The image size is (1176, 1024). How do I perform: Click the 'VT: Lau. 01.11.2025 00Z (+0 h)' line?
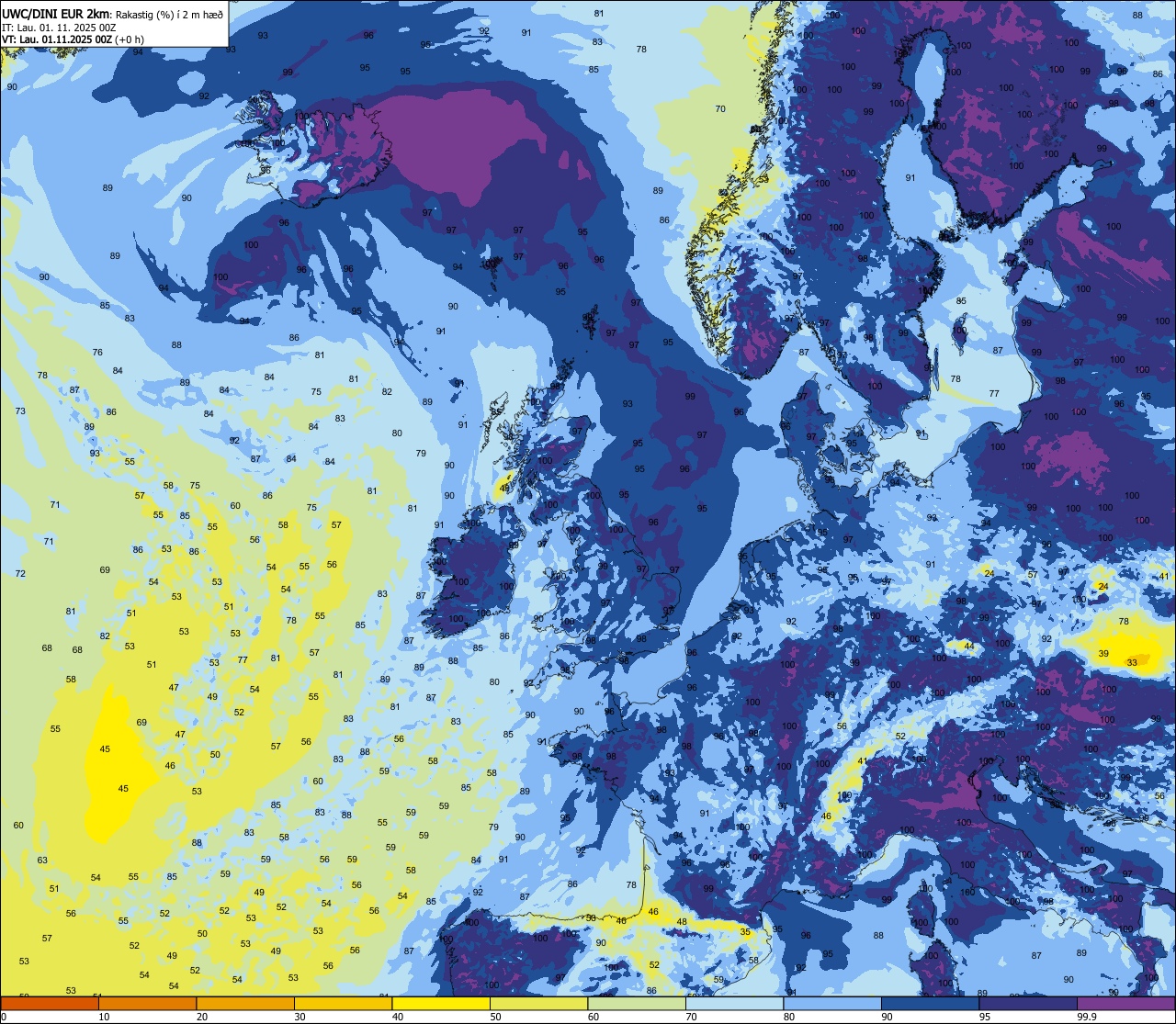(x=73, y=39)
